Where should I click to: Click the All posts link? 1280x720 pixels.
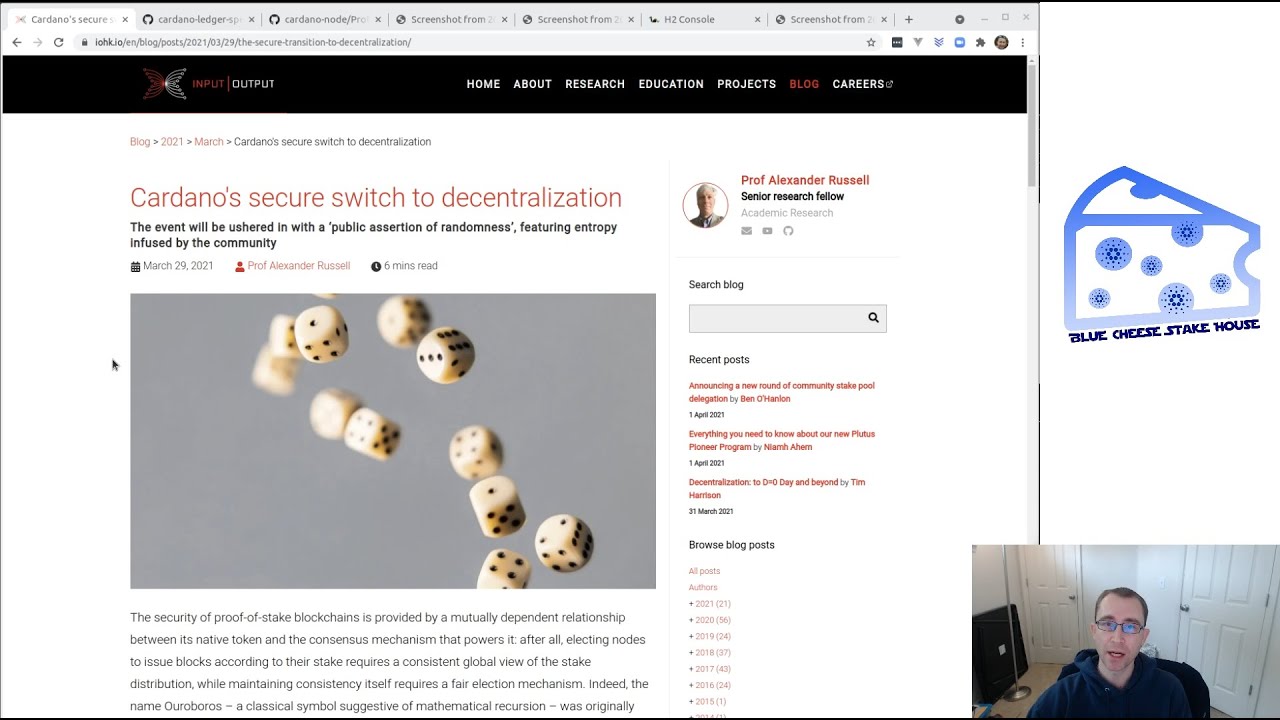pos(704,571)
